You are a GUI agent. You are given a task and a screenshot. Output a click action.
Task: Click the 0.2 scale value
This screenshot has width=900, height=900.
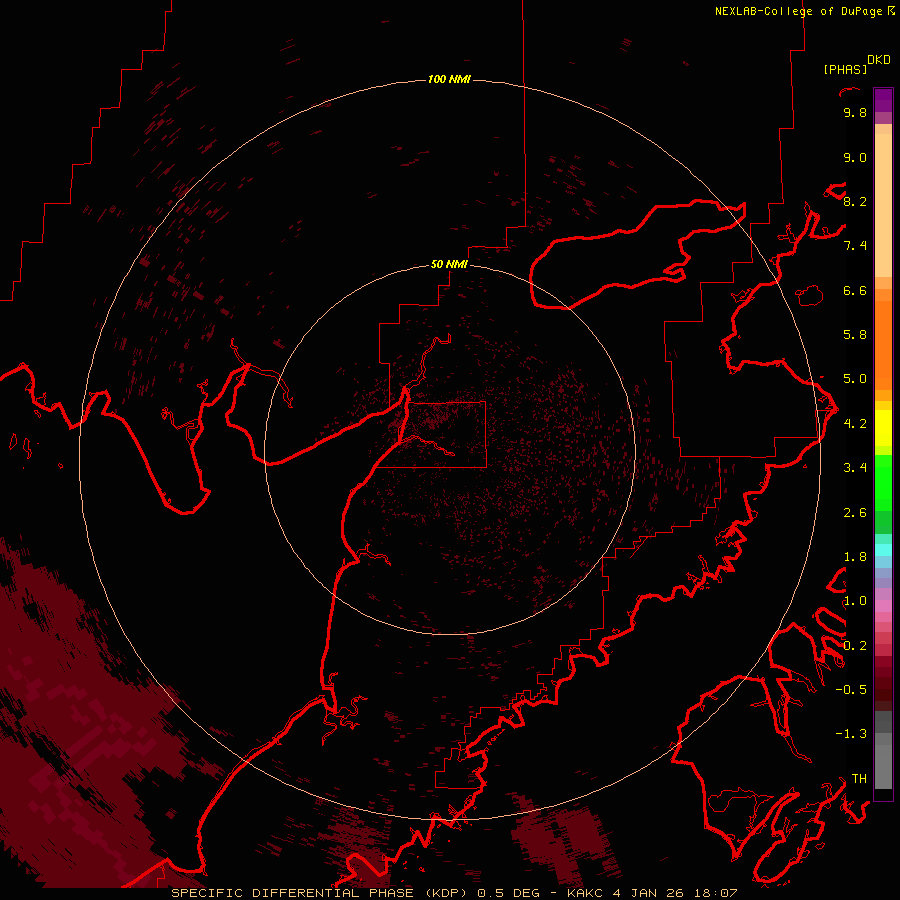[855, 646]
